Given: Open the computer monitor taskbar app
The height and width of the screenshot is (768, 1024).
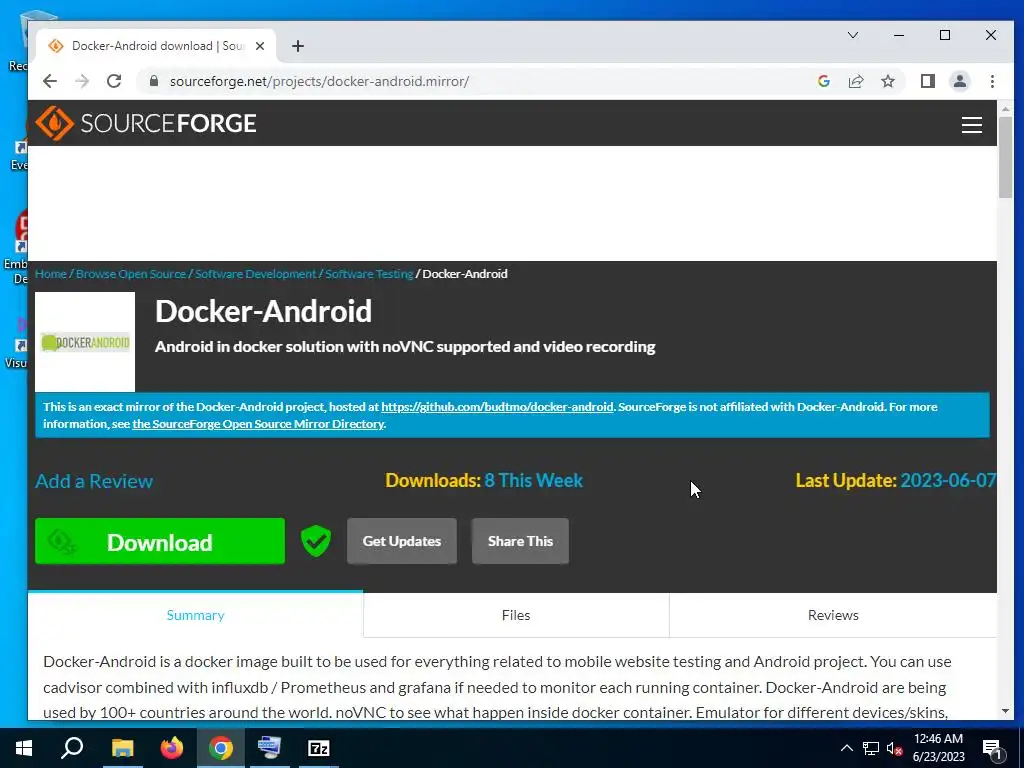Looking at the screenshot, I should 269,748.
